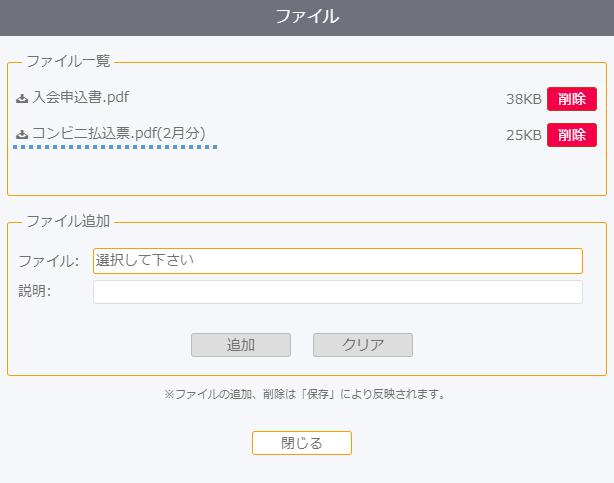Click the 25KB file size text

[524, 135]
